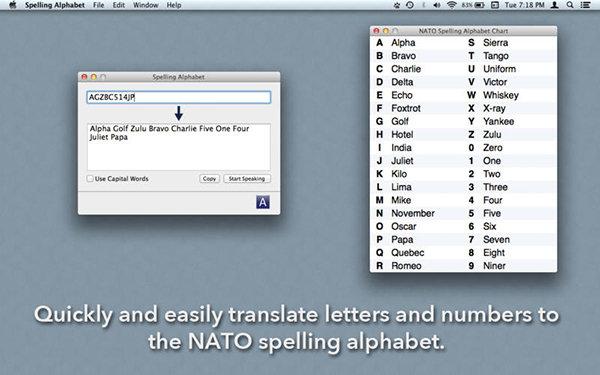Click the output area with Alpha Golf Zulu
The height and width of the screenshot is (375, 600).
click(179, 147)
